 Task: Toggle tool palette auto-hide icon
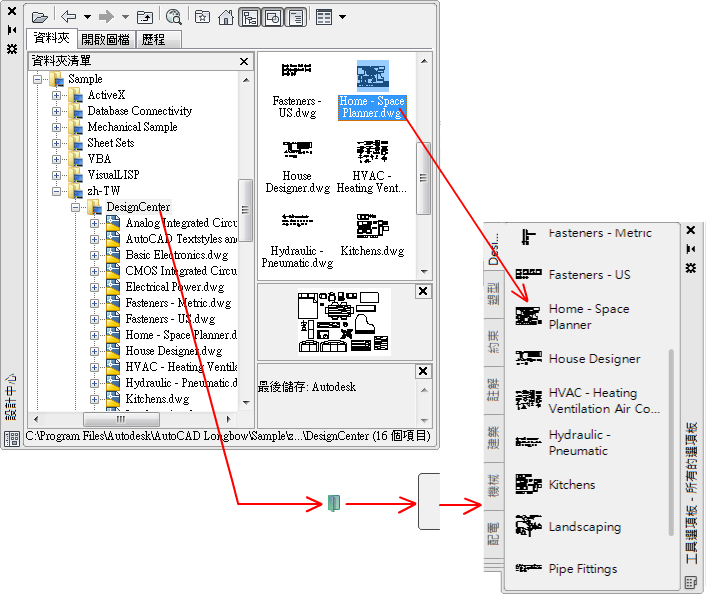coord(691,249)
